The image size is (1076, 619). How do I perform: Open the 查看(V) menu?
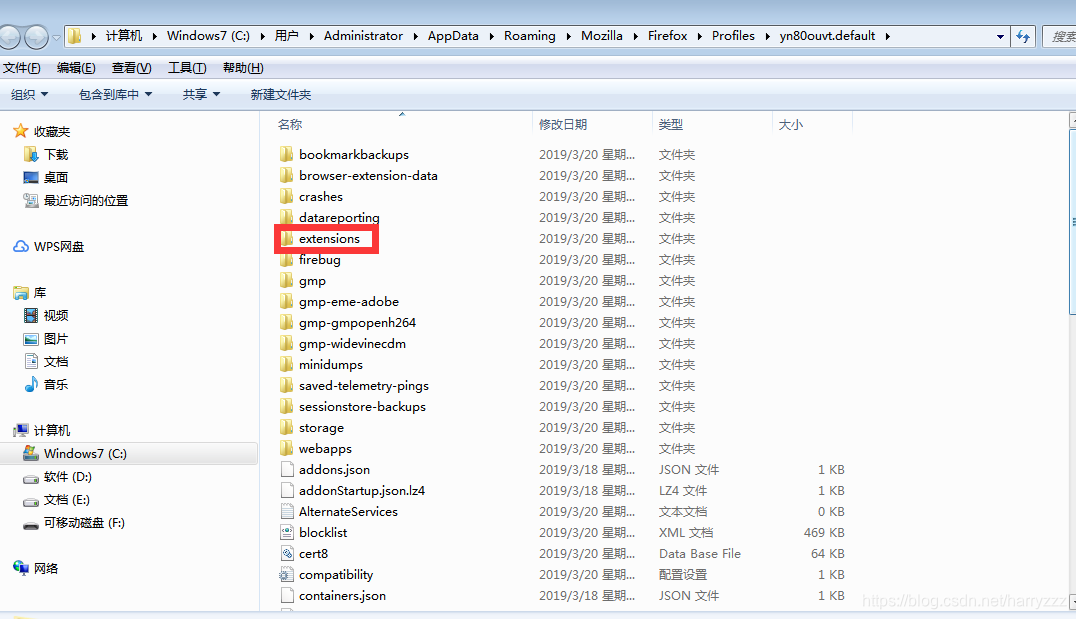click(131, 68)
